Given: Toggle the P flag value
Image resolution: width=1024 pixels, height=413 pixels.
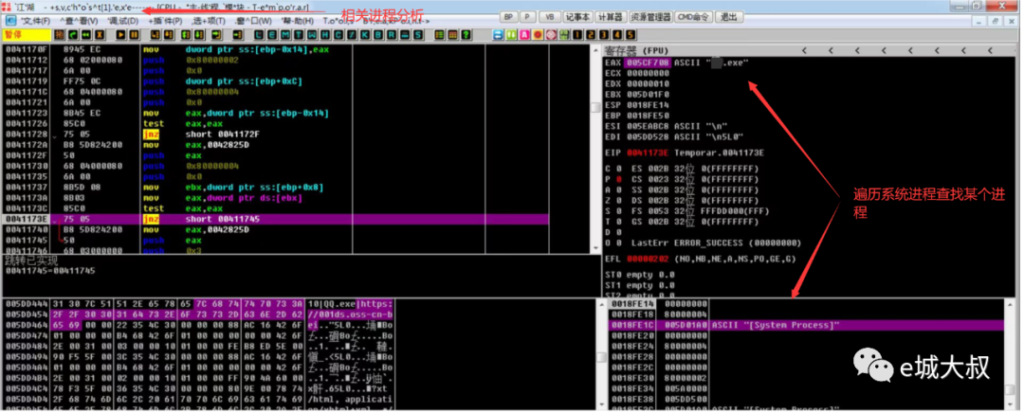Looking at the screenshot, I should coord(620,179).
